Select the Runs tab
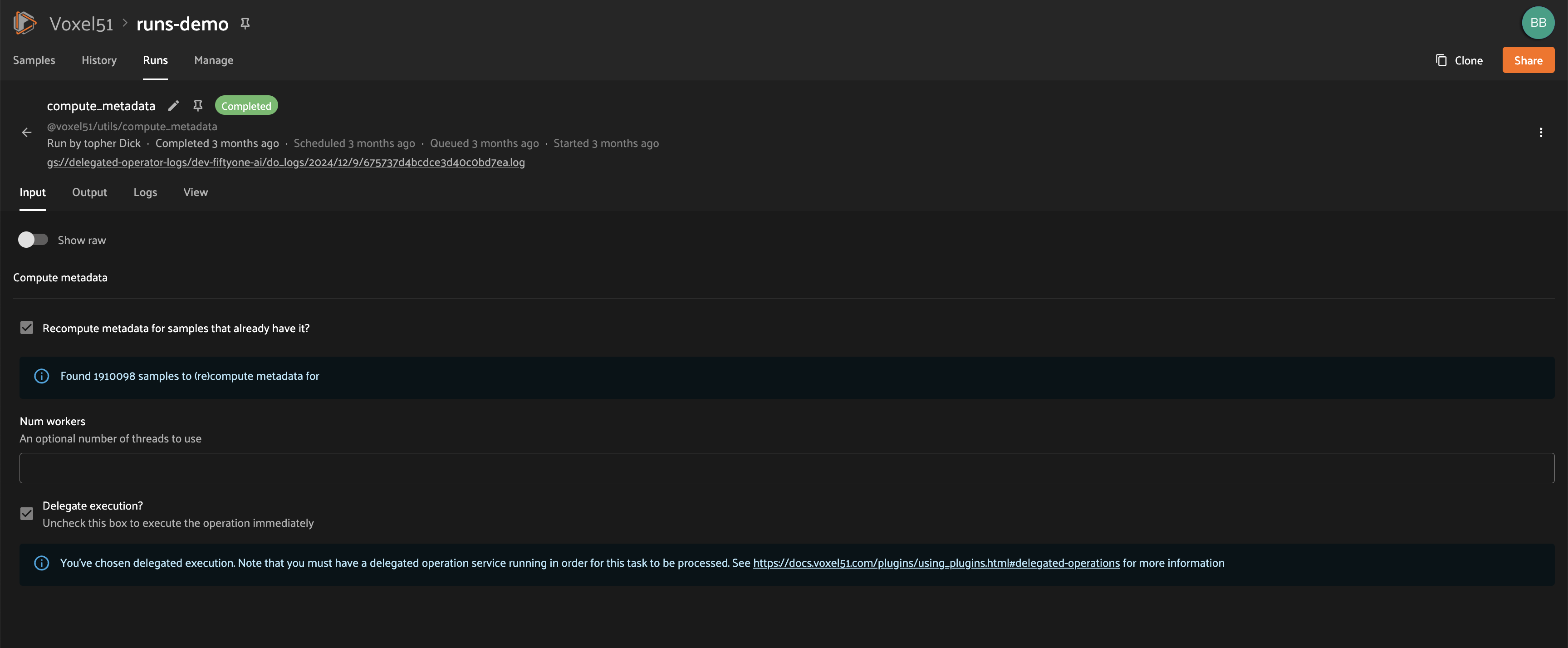Image resolution: width=1568 pixels, height=648 pixels. coord(155,60)
